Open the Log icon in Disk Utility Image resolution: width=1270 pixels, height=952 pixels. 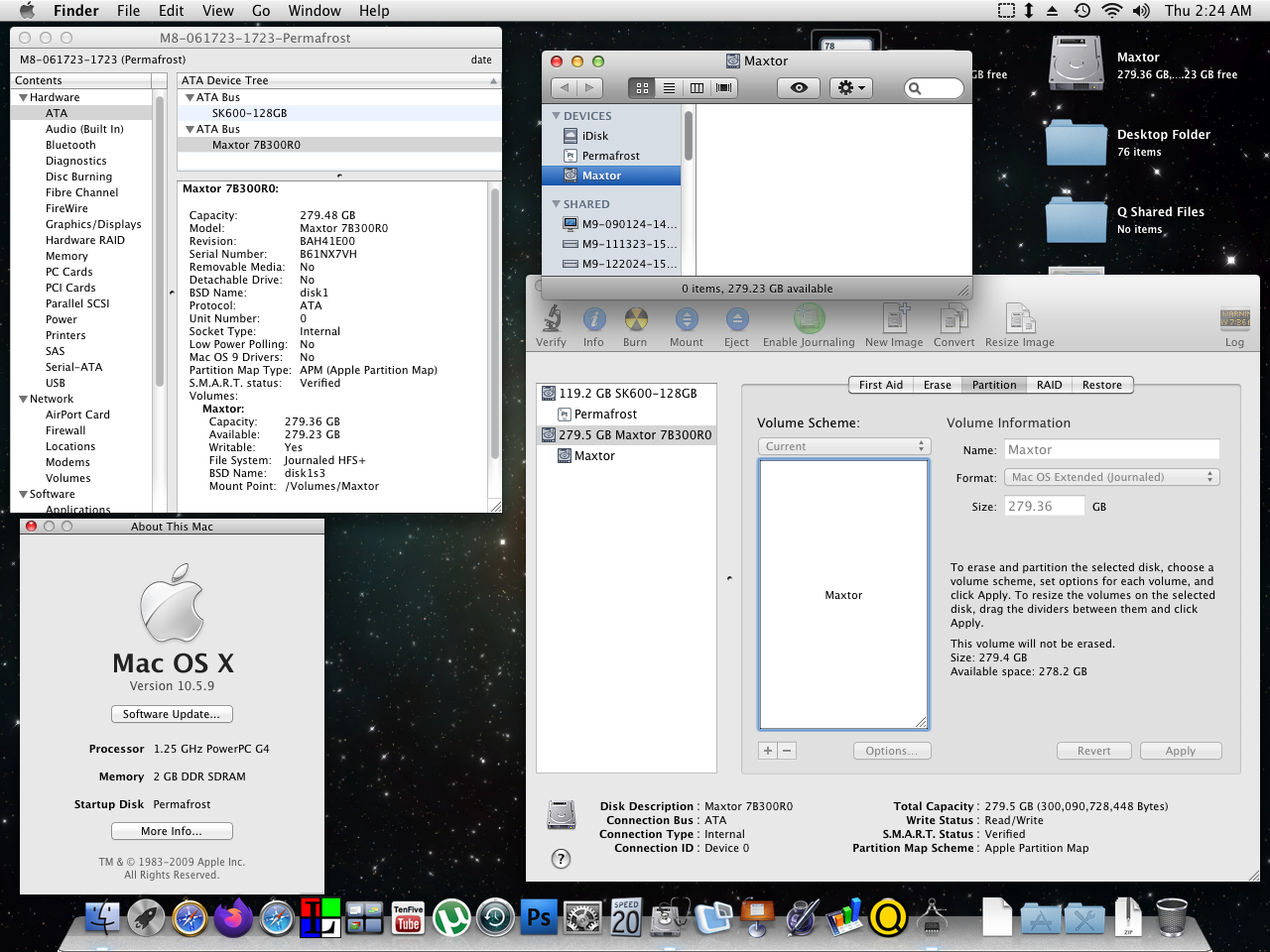[x=1234, y=319]
